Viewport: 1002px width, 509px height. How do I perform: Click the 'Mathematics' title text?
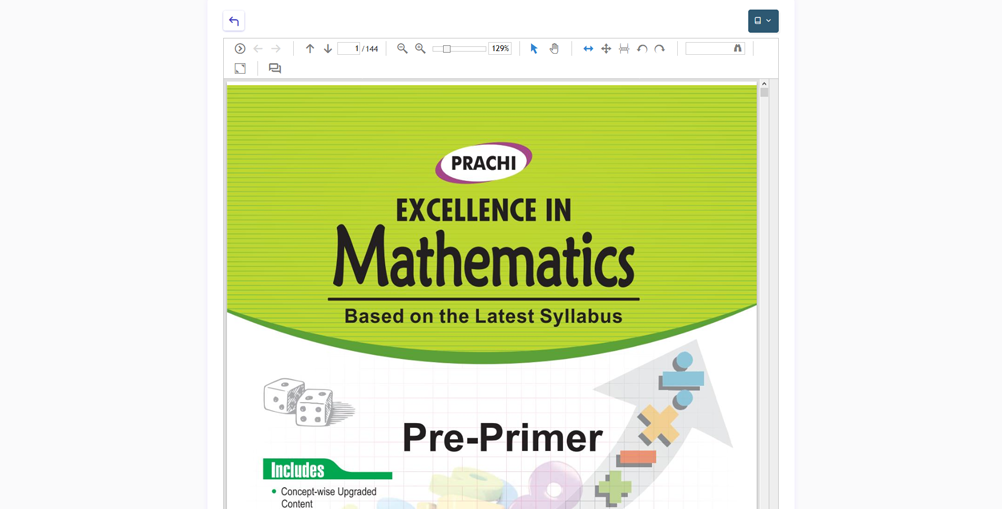pos(484,257)
